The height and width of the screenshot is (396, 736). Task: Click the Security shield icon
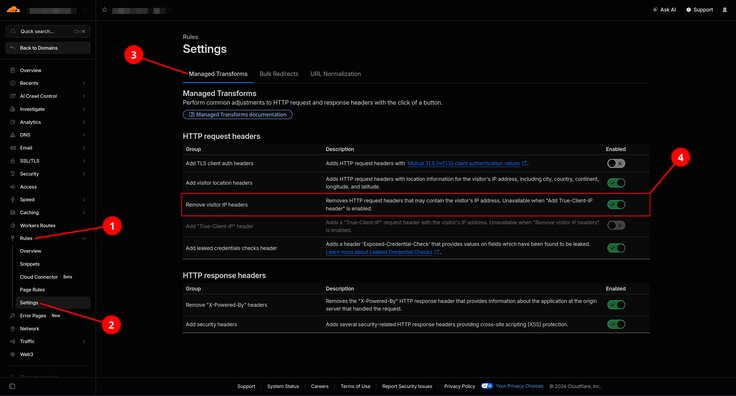[13, 174]
